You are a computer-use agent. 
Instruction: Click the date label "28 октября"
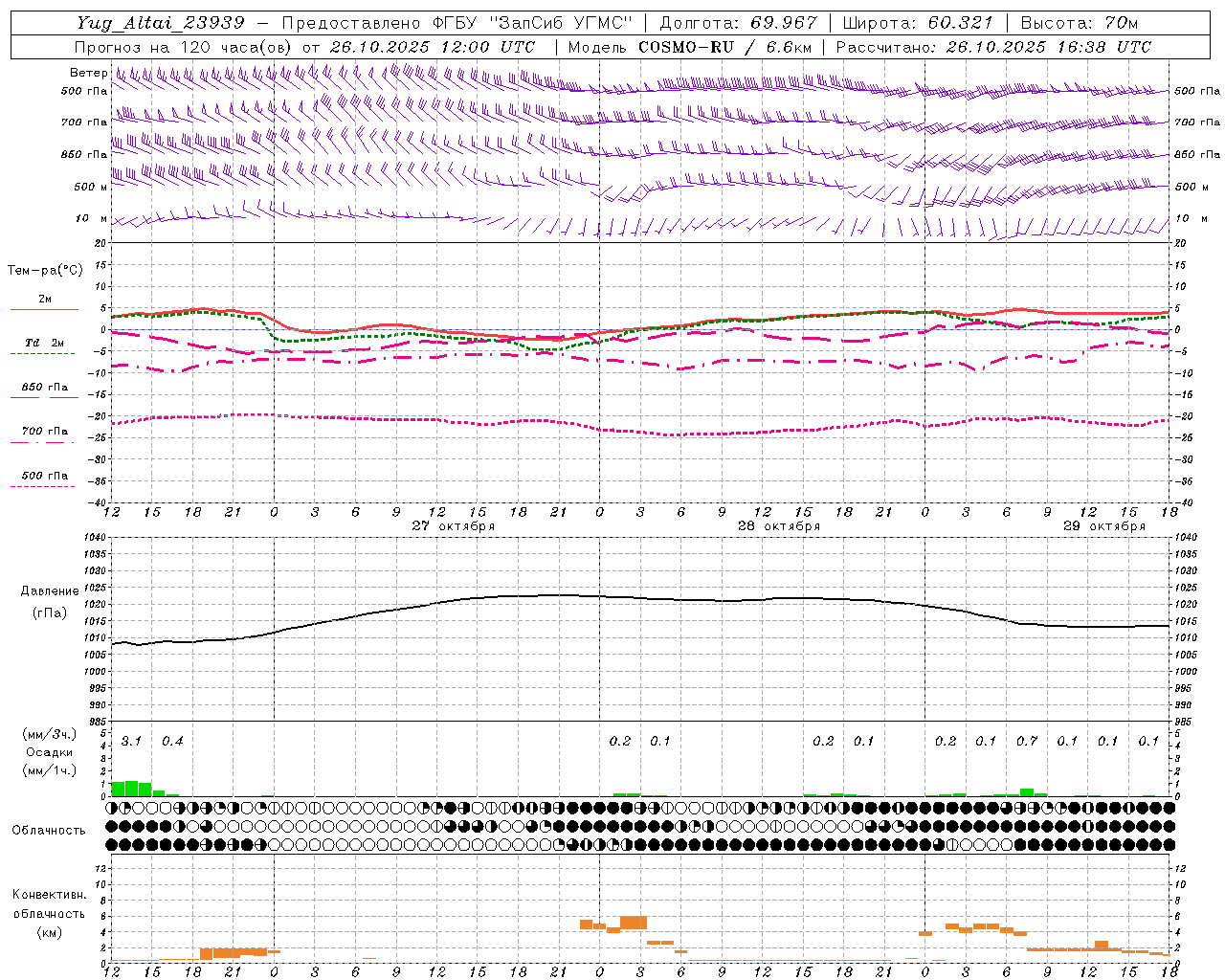pyautogui.click(x=779, y=526)
